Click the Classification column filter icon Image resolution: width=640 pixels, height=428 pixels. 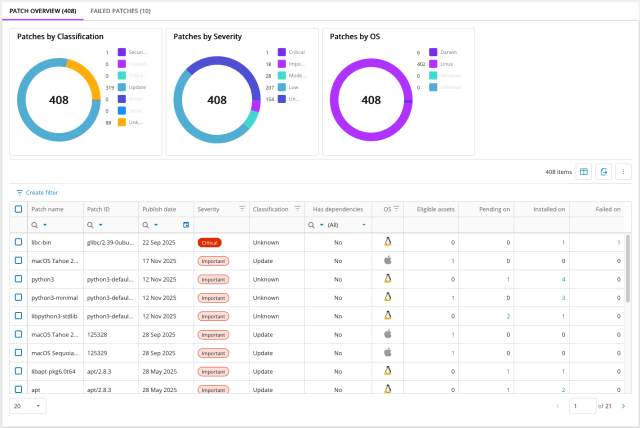296,209
